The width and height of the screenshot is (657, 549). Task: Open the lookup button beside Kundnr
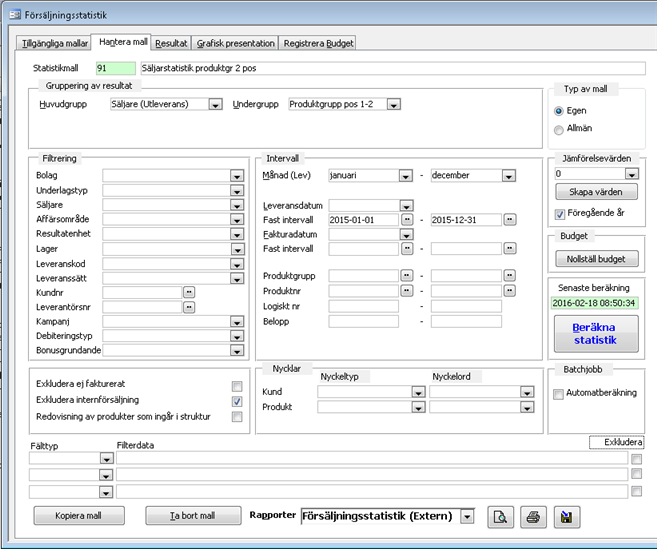[x=189, y=291]
